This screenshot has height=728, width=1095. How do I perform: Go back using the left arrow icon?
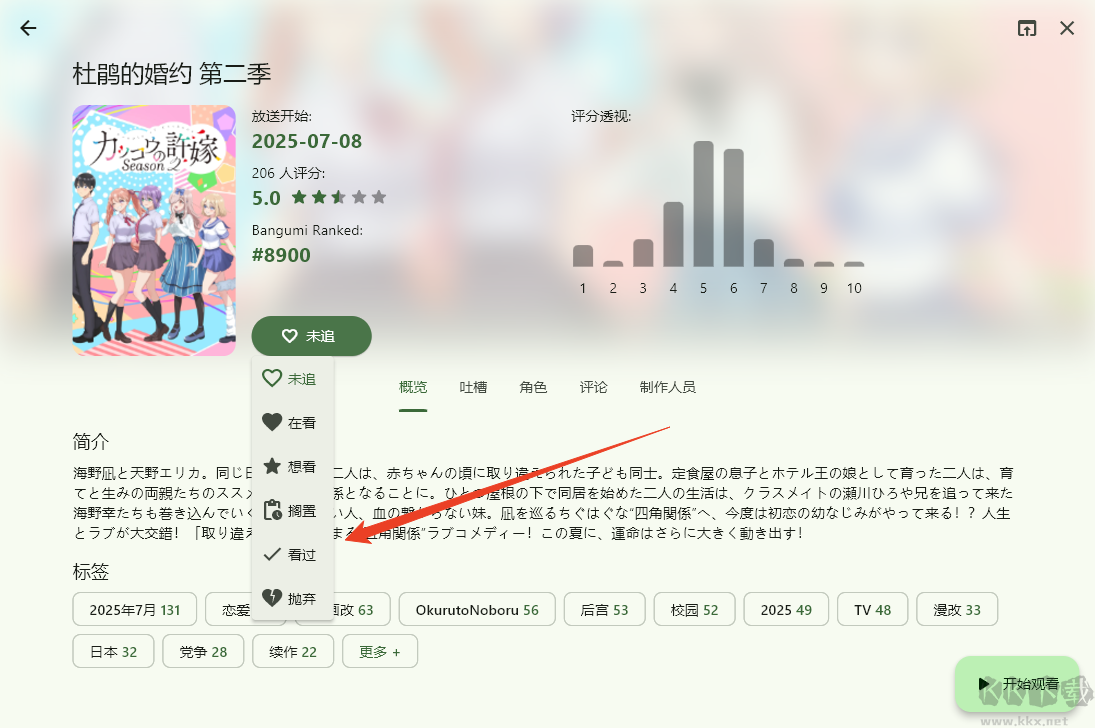[28, 28]
